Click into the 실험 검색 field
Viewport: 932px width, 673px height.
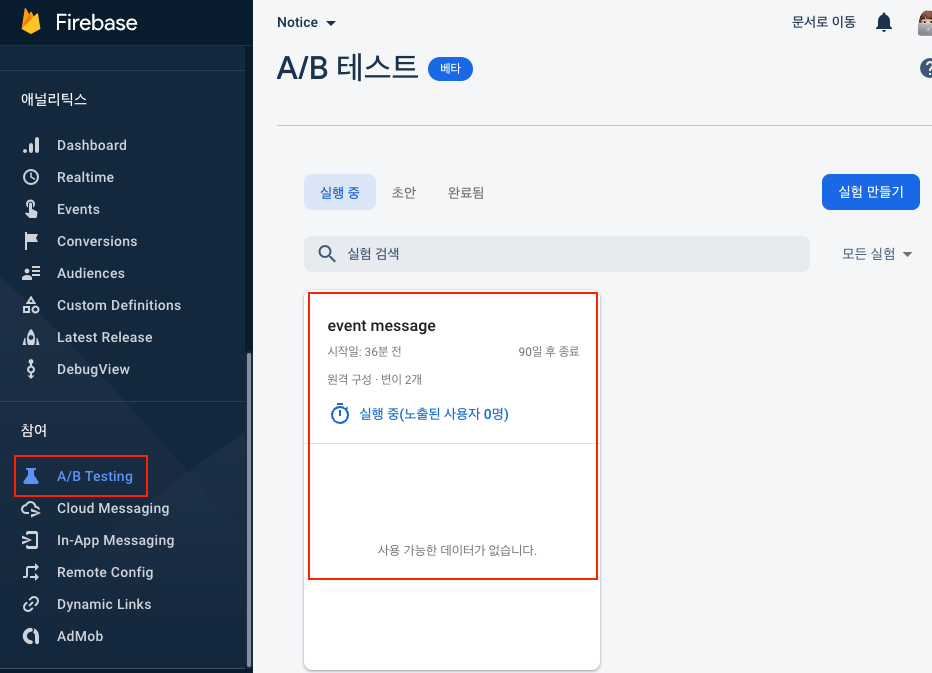[557, 254]
